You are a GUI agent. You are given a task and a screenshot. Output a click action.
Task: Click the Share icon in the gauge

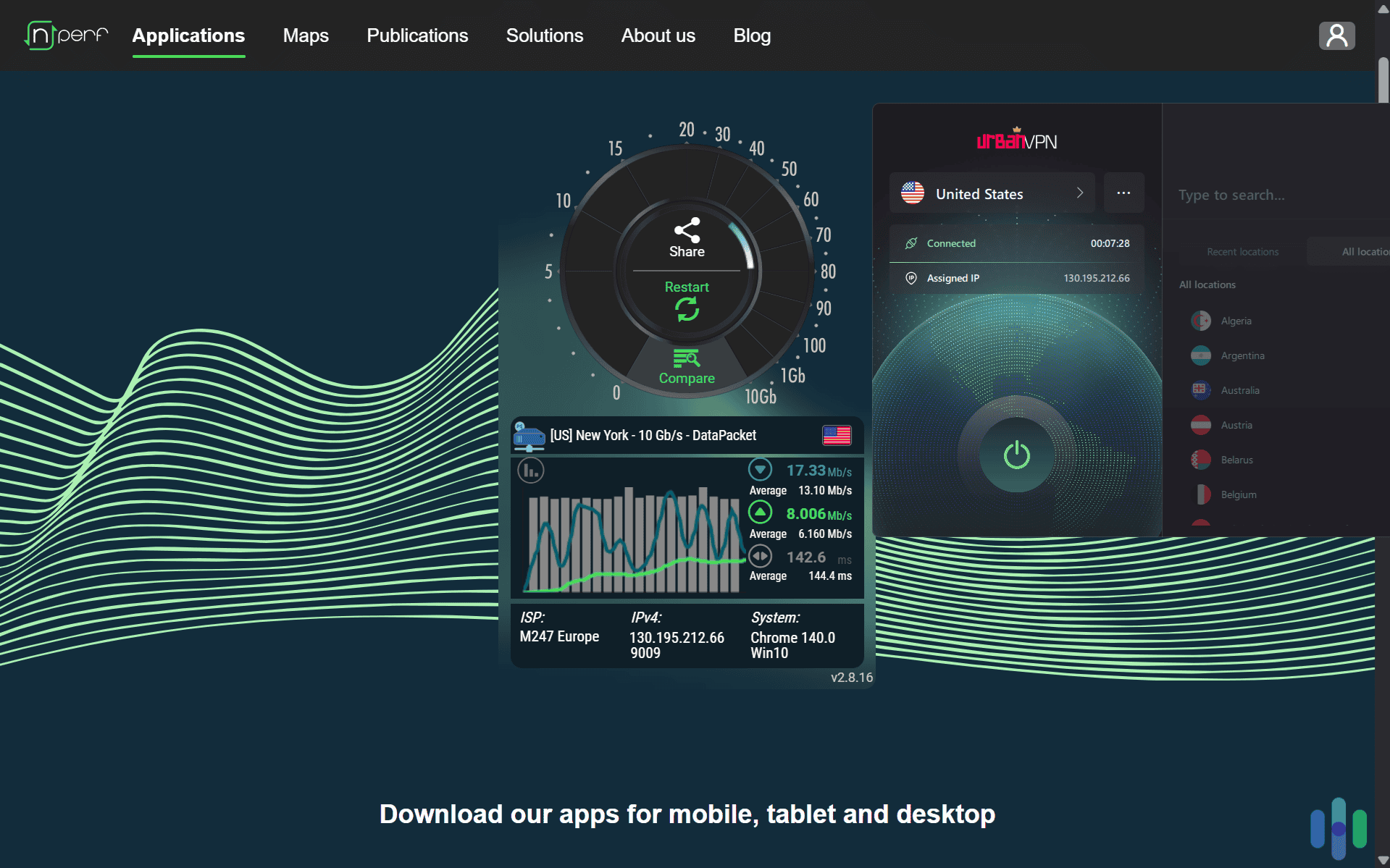click(686, 230)
